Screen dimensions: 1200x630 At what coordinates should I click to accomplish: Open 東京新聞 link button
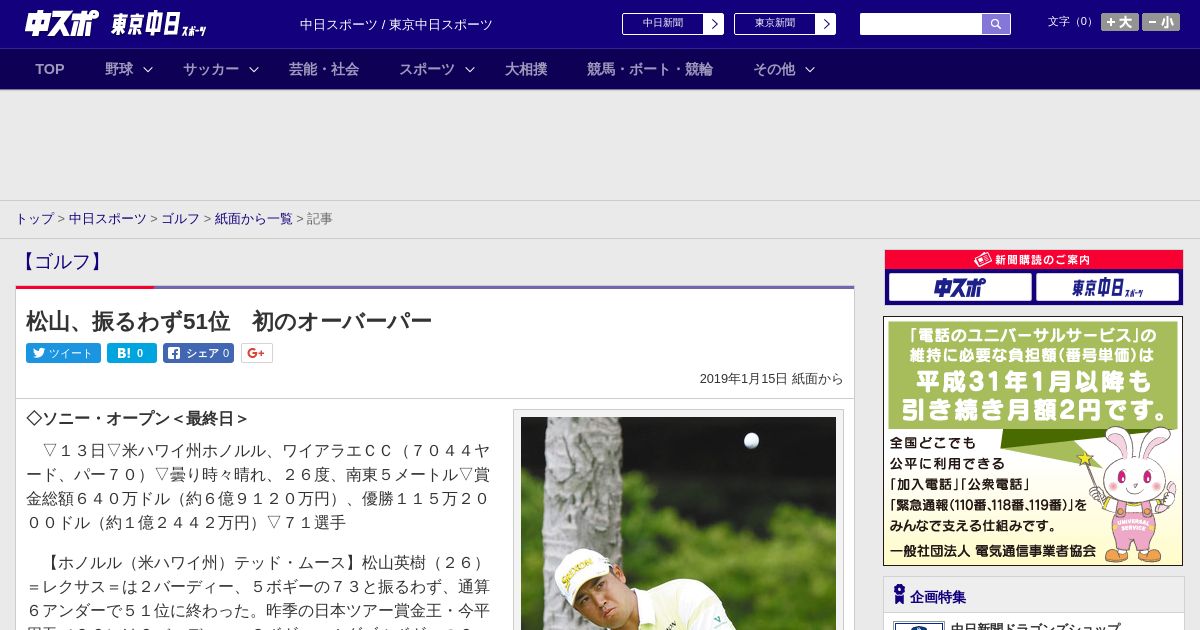(x=775, y=24)
